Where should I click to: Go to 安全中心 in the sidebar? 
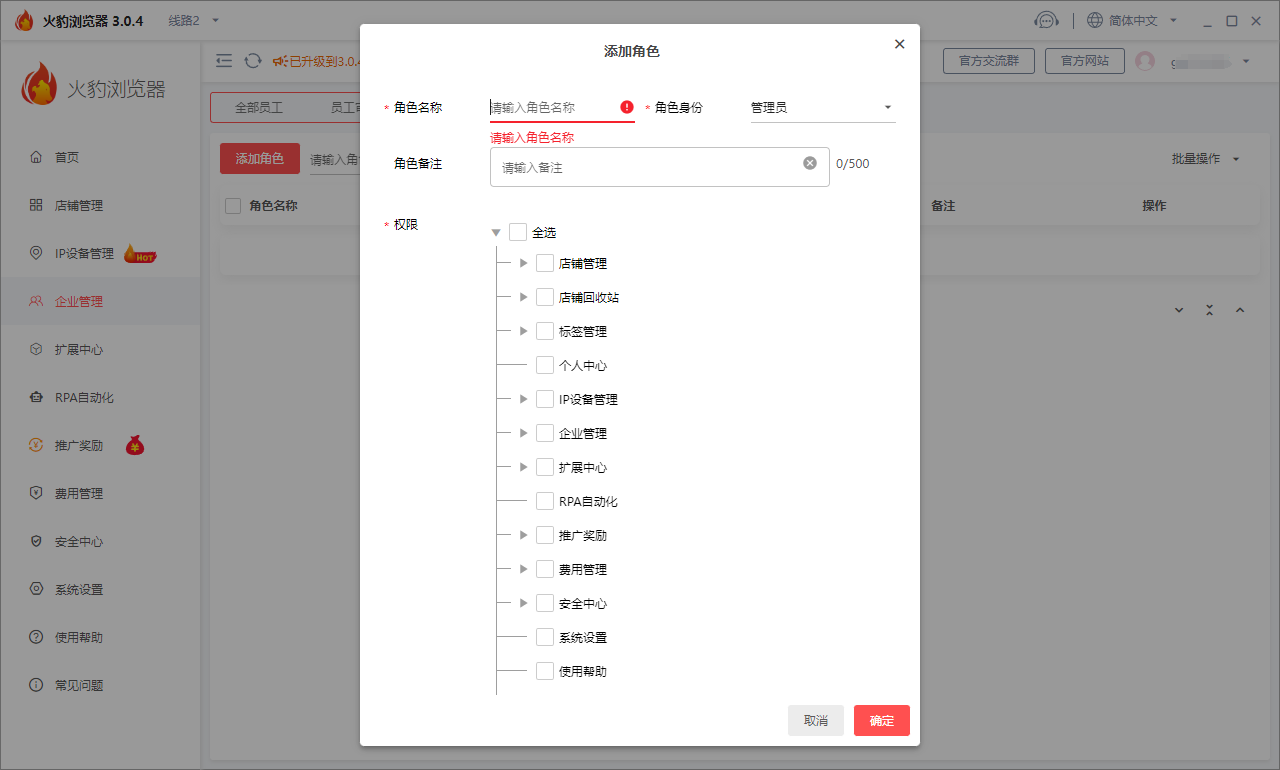click(79, 541)
